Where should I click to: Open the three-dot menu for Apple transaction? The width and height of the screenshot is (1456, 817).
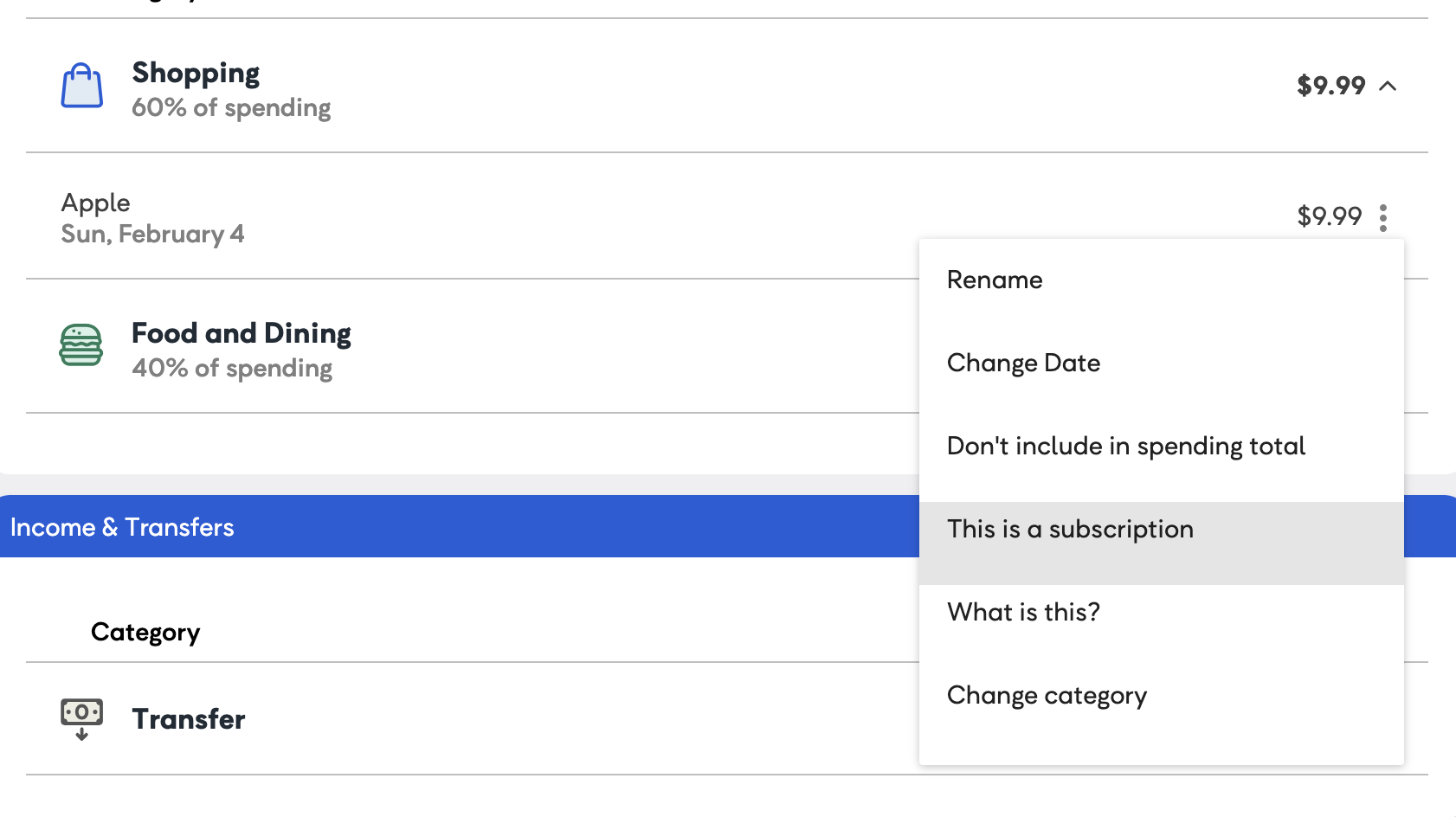1383,217
